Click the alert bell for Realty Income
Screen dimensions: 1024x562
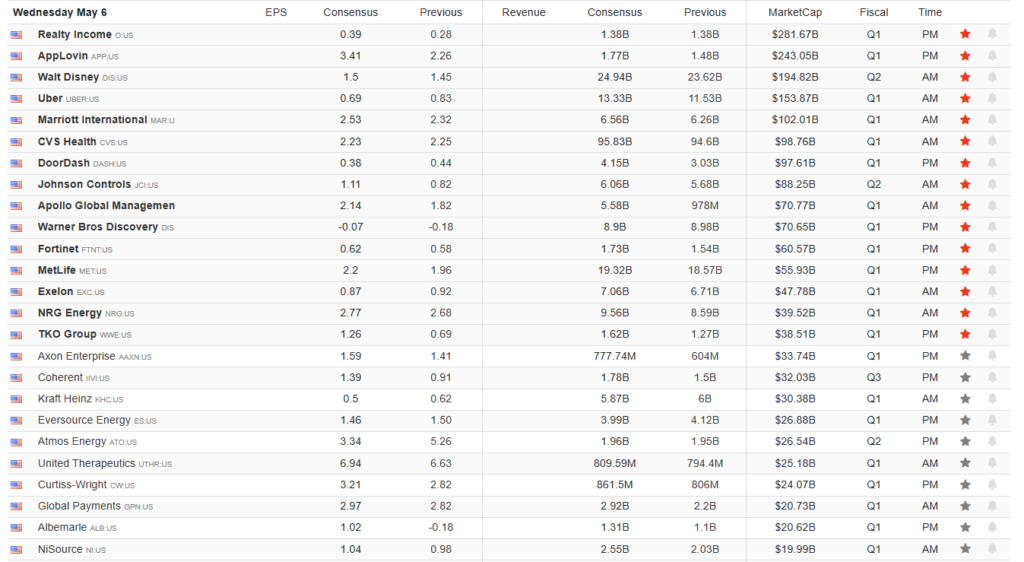coord(992,34)
